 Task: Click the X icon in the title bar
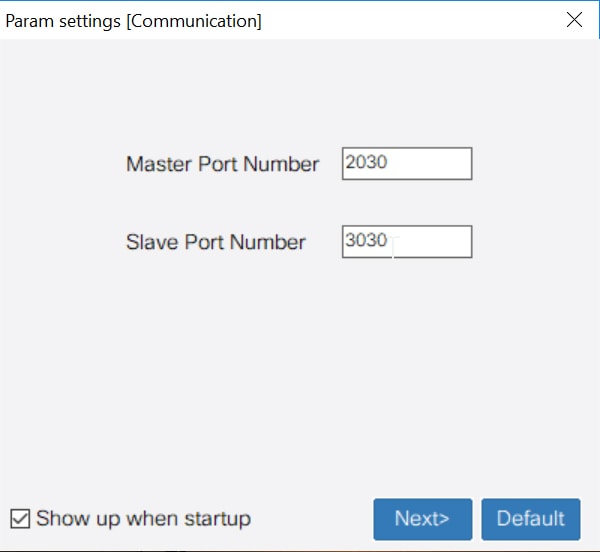click(574, 20)
